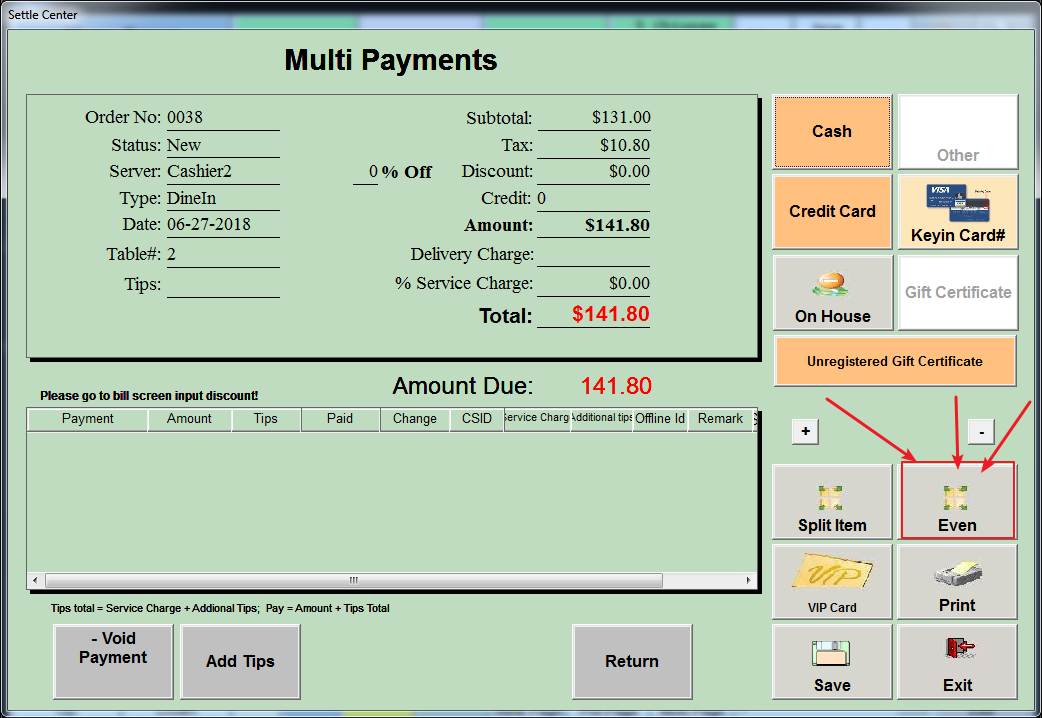
Task: Click Void Payment button
Action: pyautogui.click(x=113, y=661)
